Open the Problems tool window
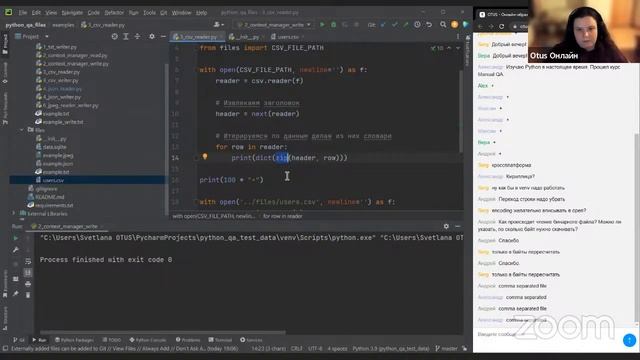 pyautogui.click(x=188, y=340)
